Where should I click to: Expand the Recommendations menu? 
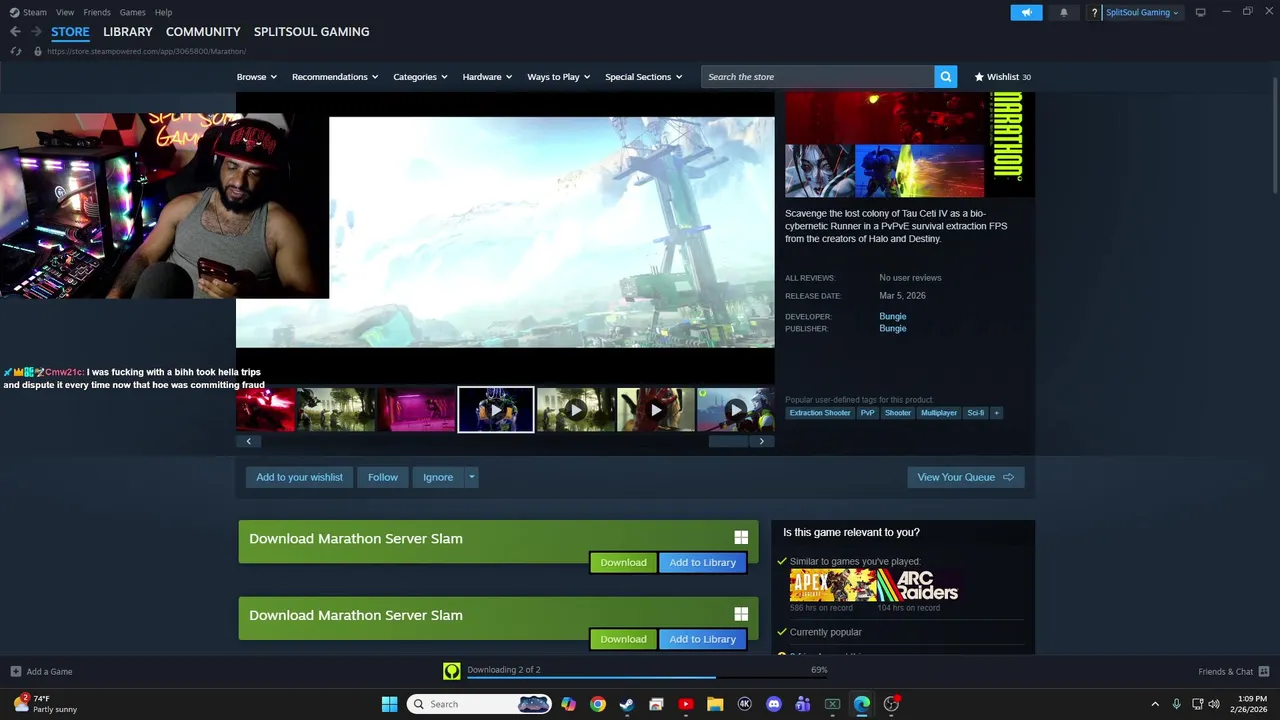click(x=335, y=77)
